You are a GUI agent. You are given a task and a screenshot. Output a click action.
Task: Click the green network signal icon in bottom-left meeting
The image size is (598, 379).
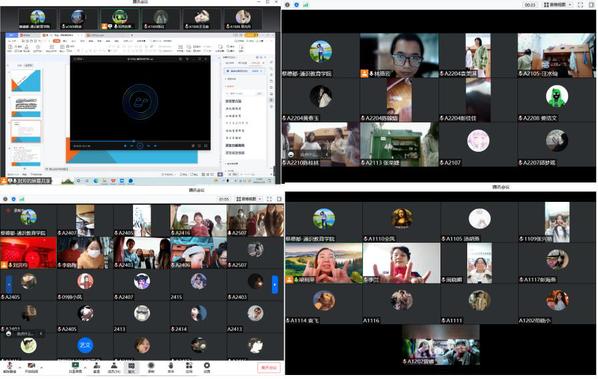[22, 199]
